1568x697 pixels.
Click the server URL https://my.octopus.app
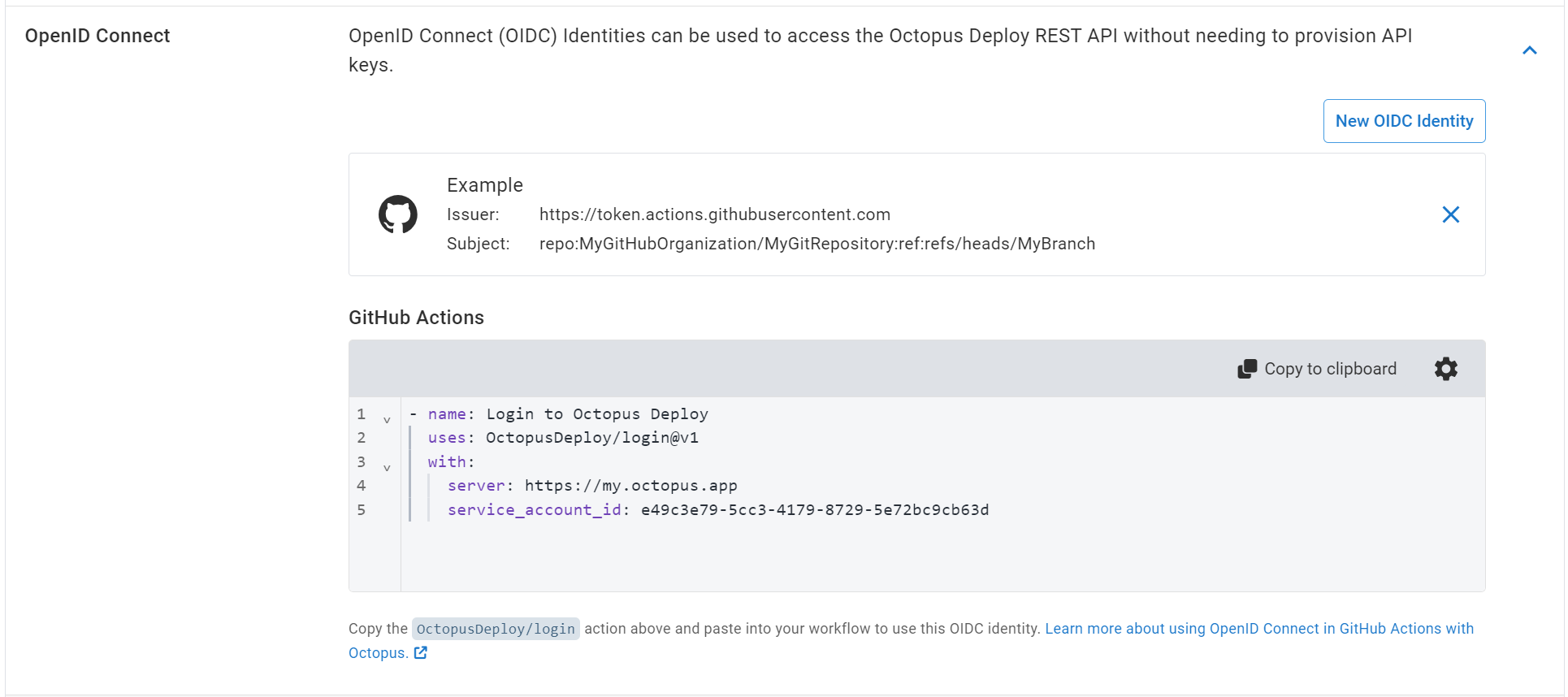click(x=631, y=486)
